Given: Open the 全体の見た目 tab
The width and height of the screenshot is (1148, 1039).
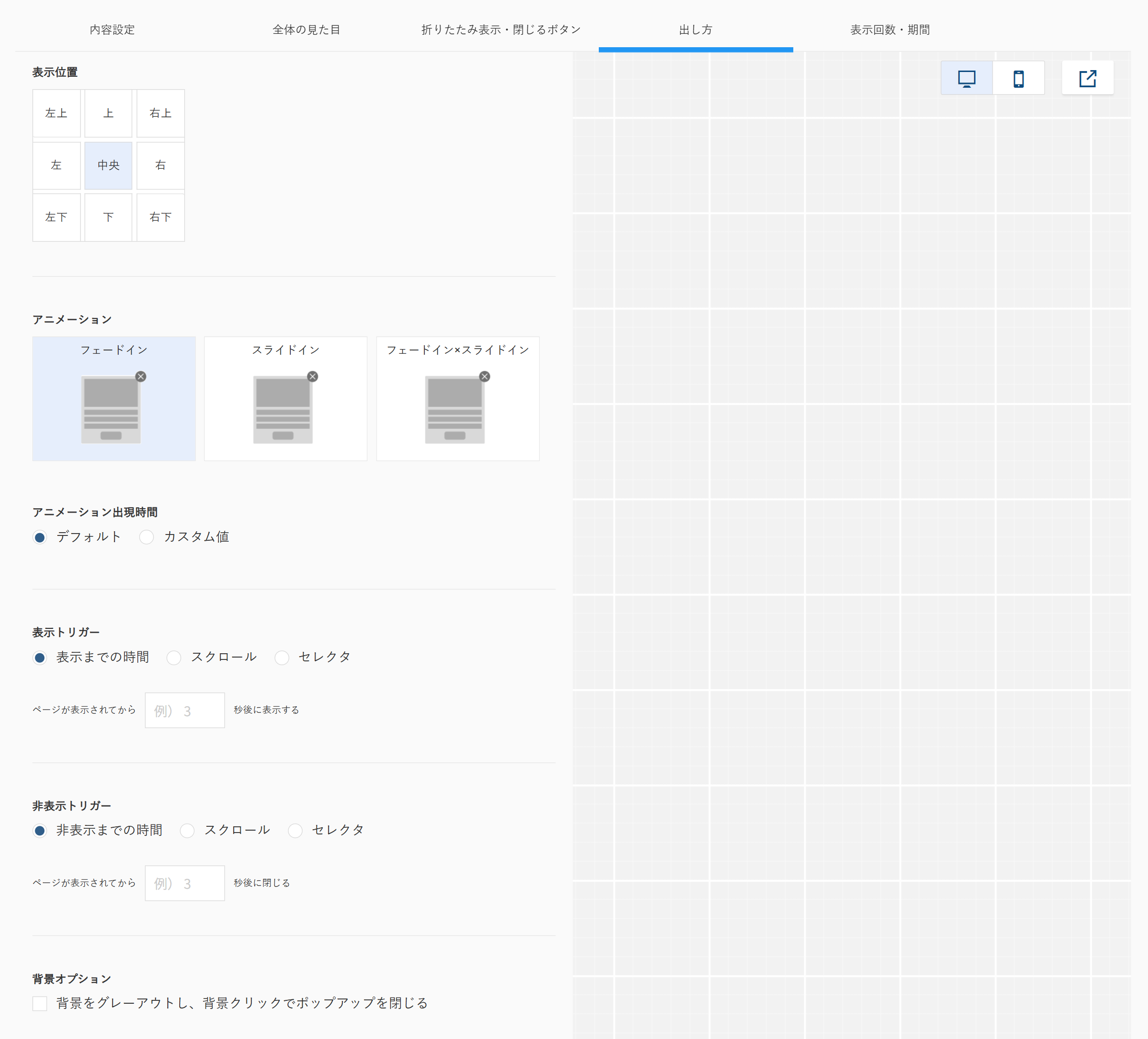Looking at the screenshot, I should [307, 30].
